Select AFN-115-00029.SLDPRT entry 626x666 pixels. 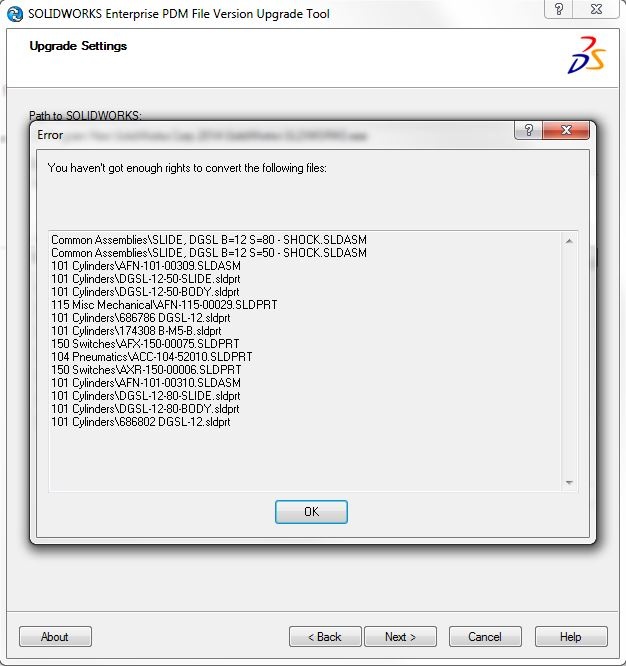pyautogui.click(x=164, y=305)
